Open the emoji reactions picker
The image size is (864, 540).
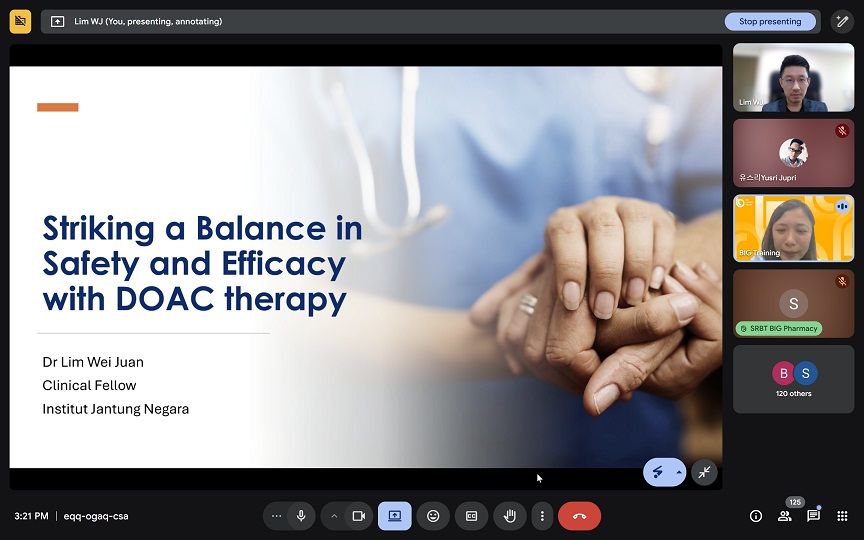click(x=433, y=516)
